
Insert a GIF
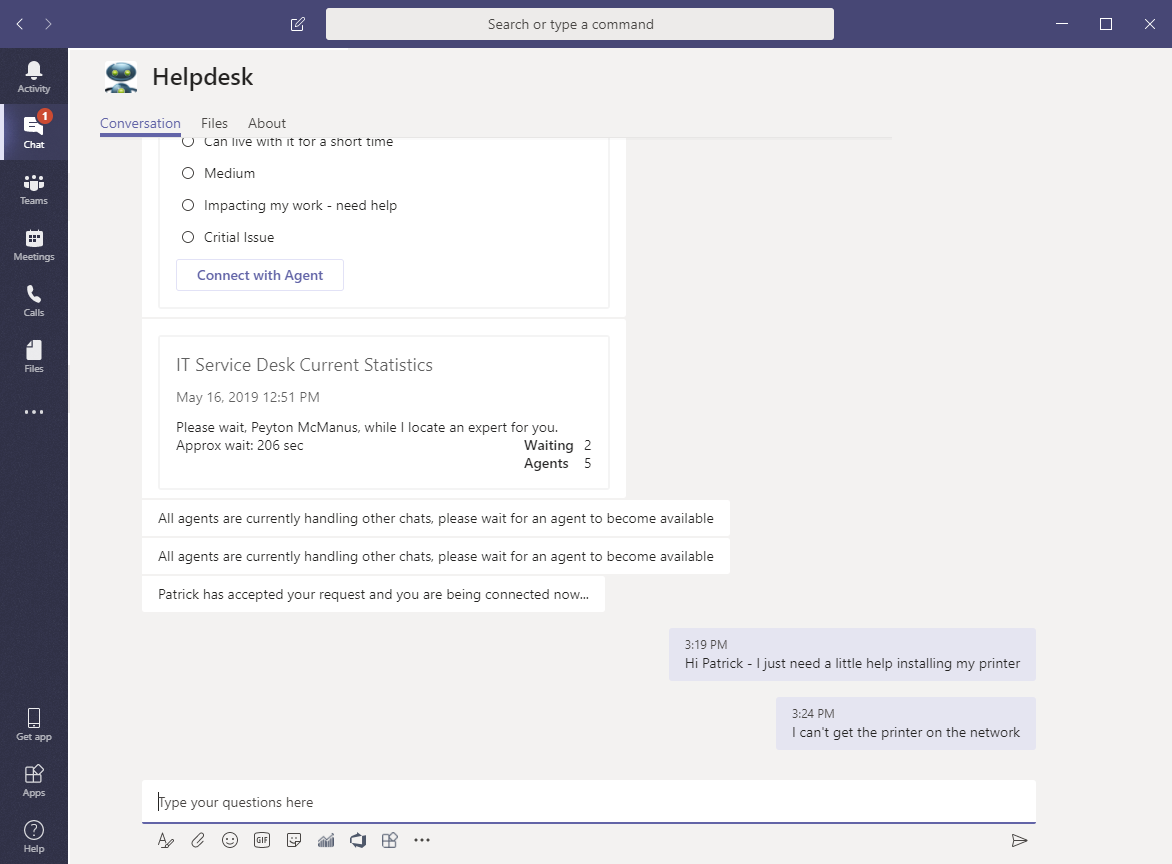262,840
